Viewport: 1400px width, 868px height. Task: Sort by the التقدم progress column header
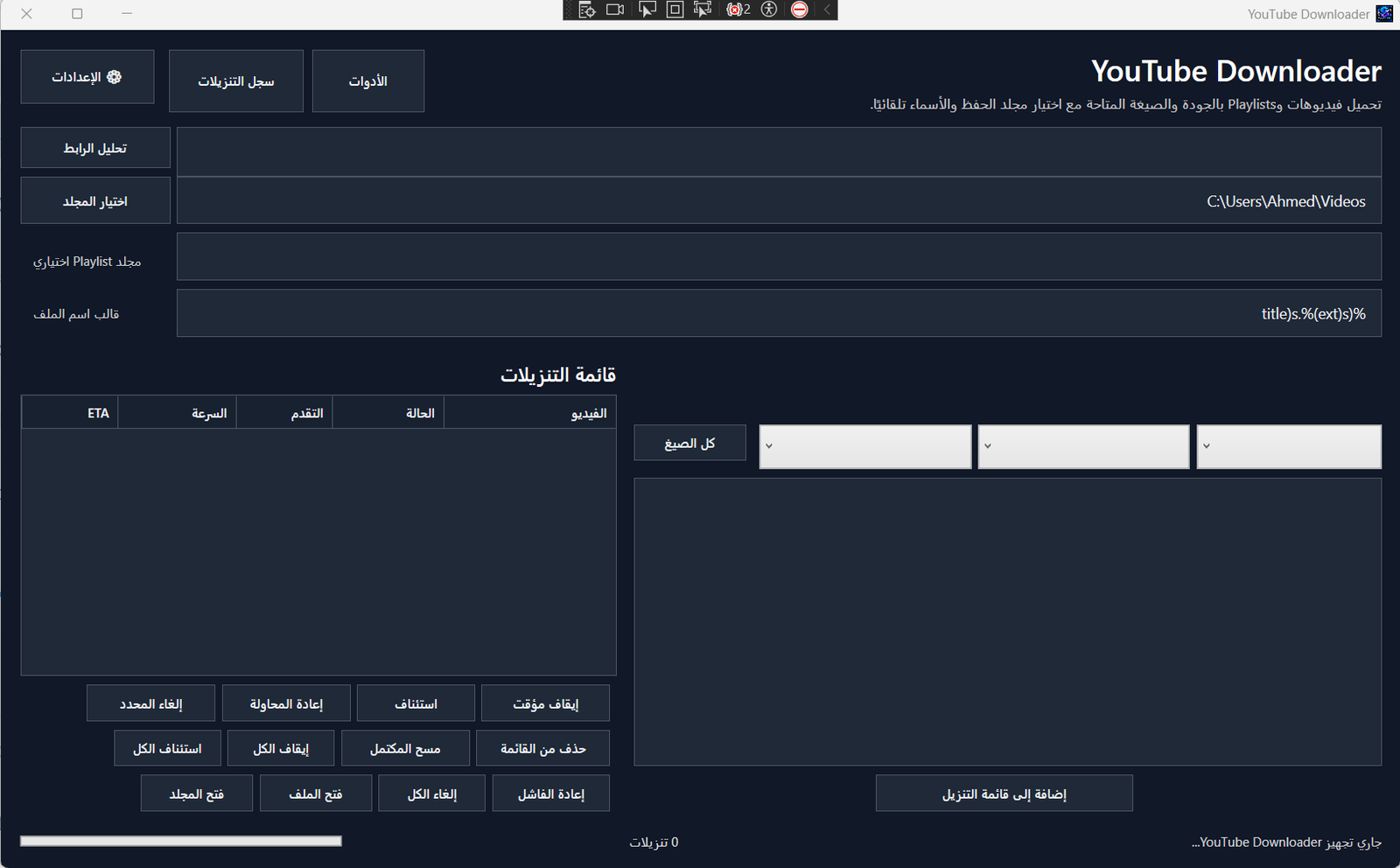click(x=284, y=413)
